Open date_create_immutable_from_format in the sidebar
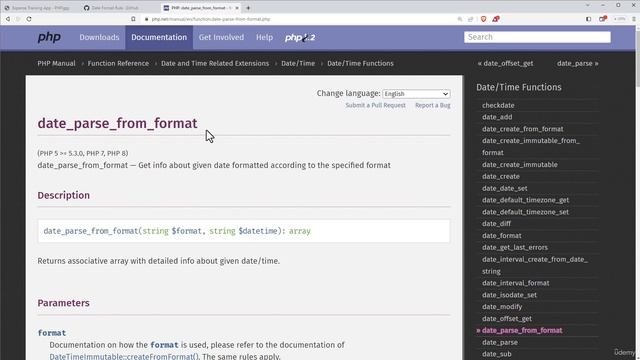 pos(531,147)
